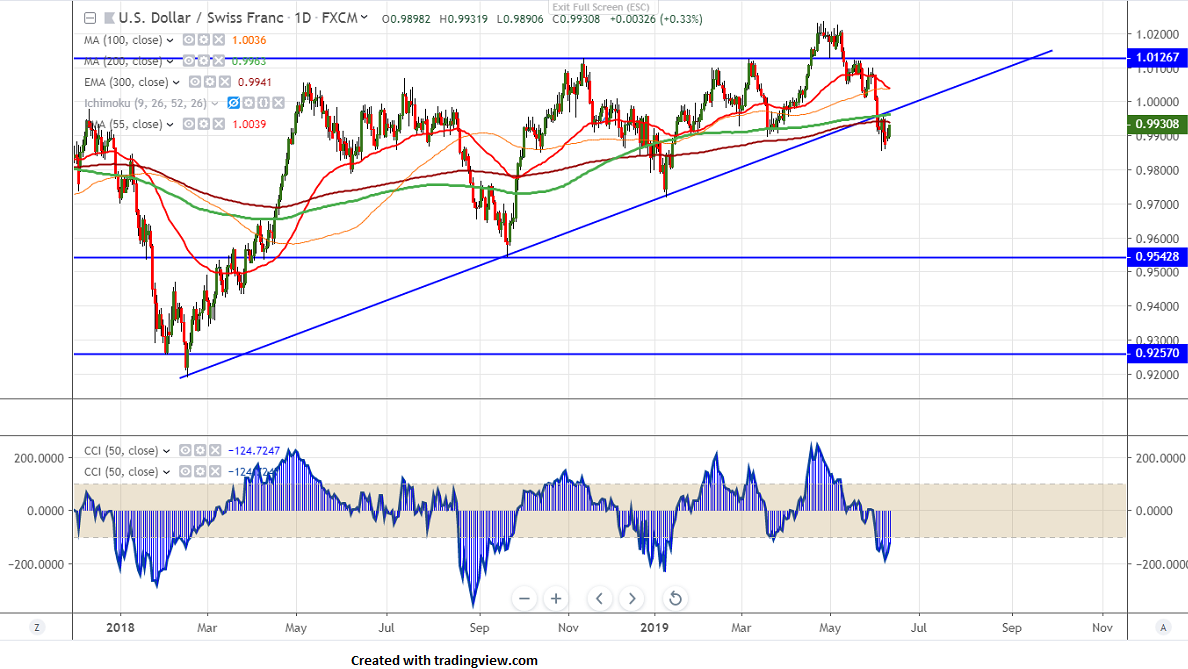Viewport: 1188px width, 669px height.
Task: Open timezone settings at bottom left corner
Action: point(37,627)
